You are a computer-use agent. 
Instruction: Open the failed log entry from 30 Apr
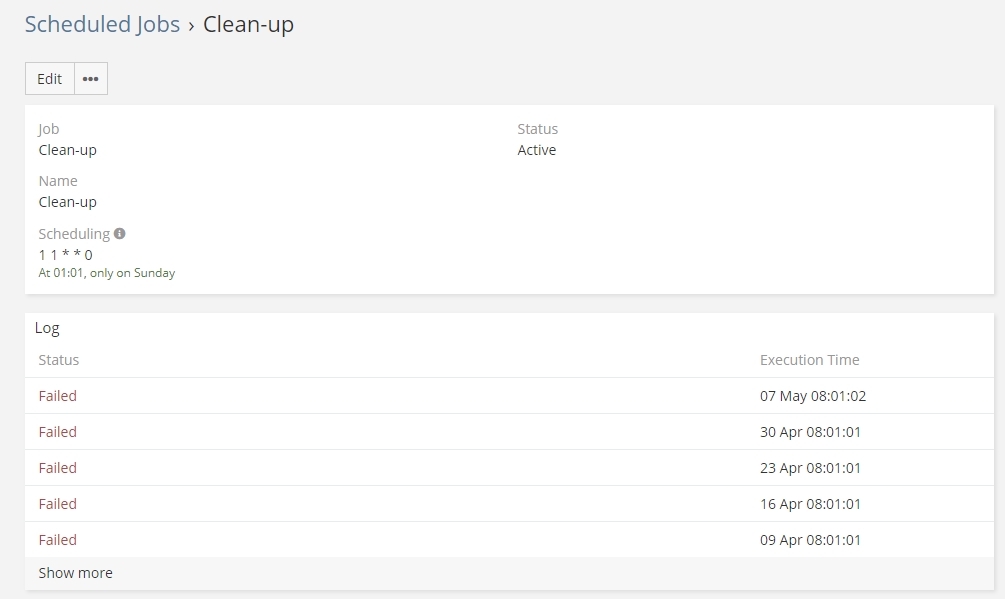pyautogui.click(x=58, y=432)
